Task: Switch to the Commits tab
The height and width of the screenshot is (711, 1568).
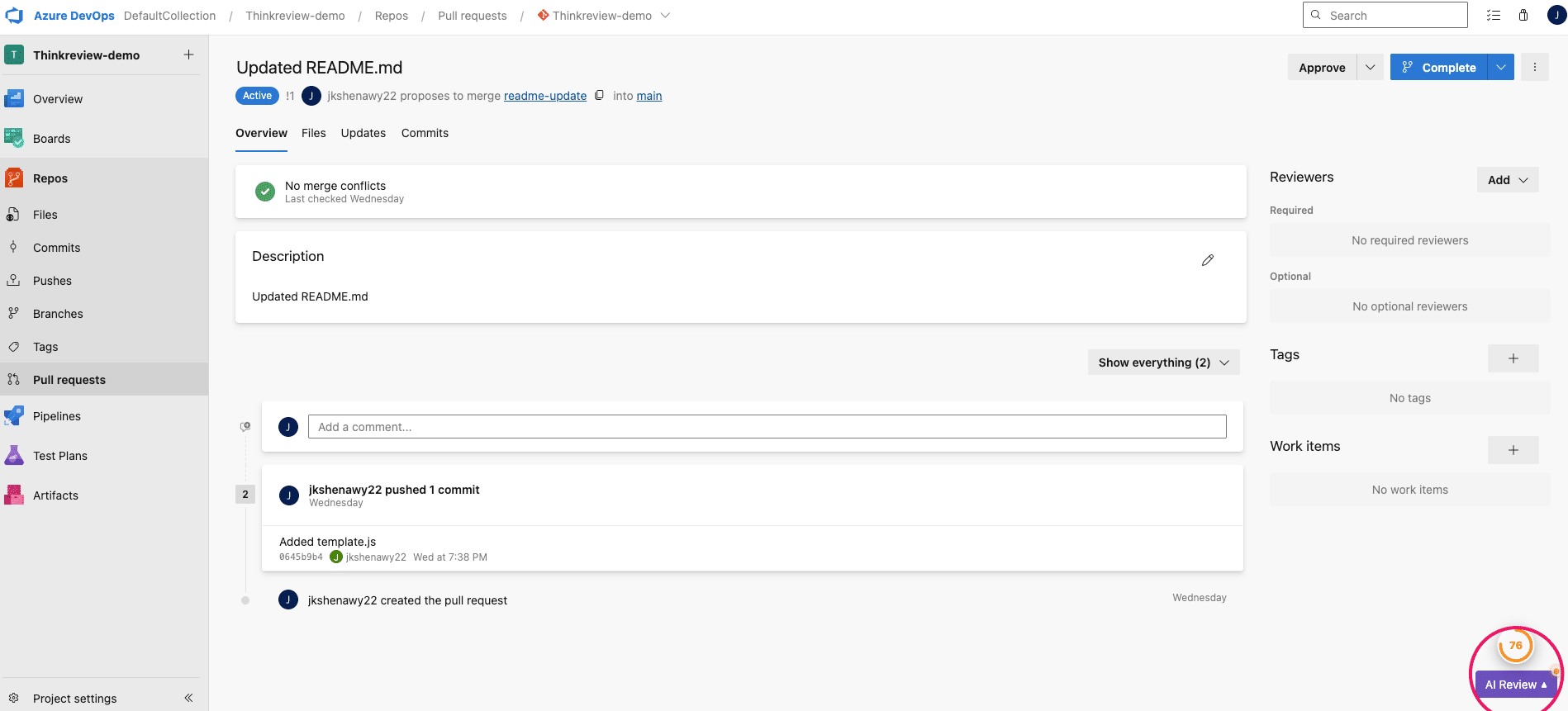Action: click(425, 133)
